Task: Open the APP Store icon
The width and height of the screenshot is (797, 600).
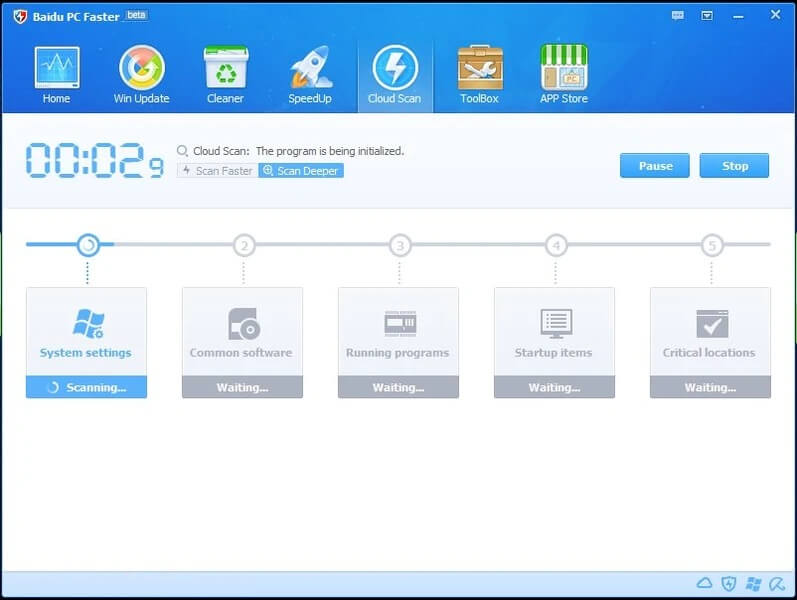Action: pyautogui.click(x=564, y=67)
